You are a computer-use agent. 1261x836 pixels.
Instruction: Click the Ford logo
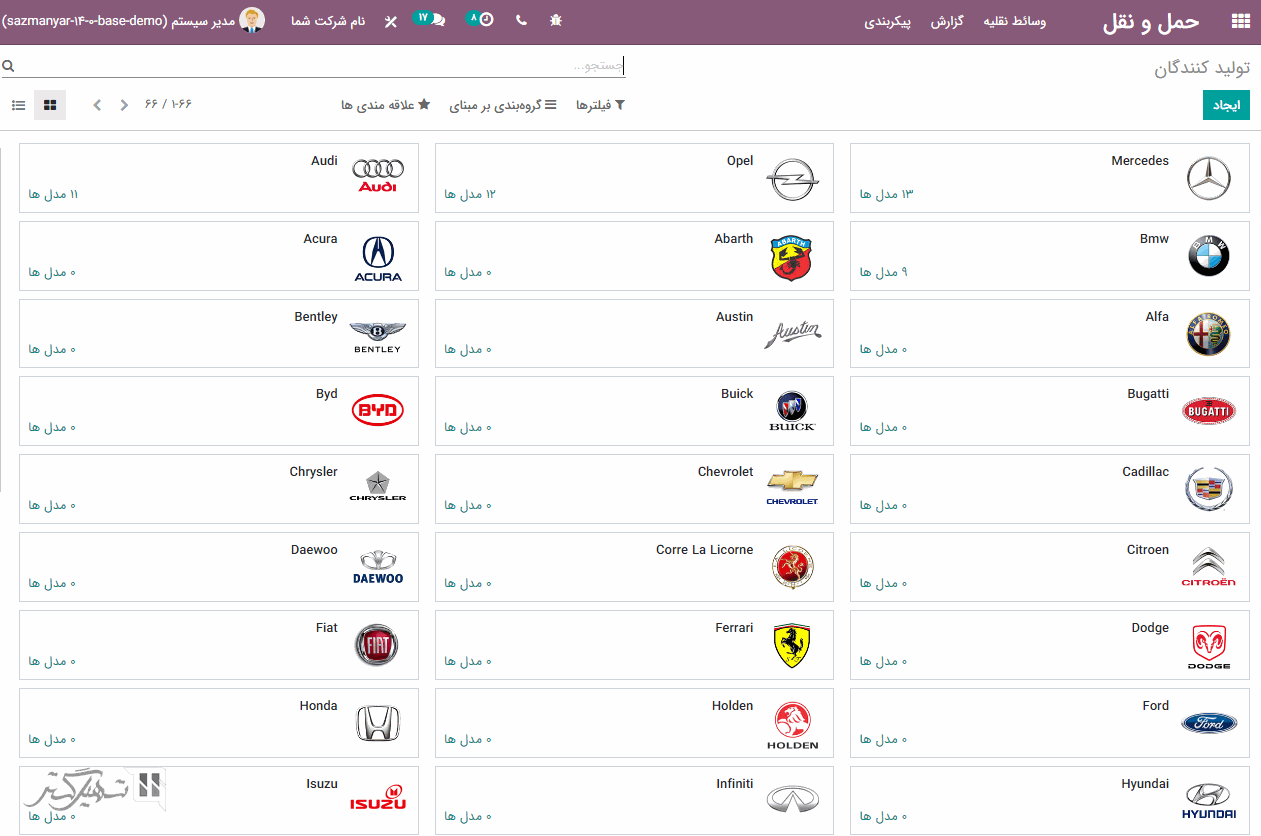tap(1208, 723)
